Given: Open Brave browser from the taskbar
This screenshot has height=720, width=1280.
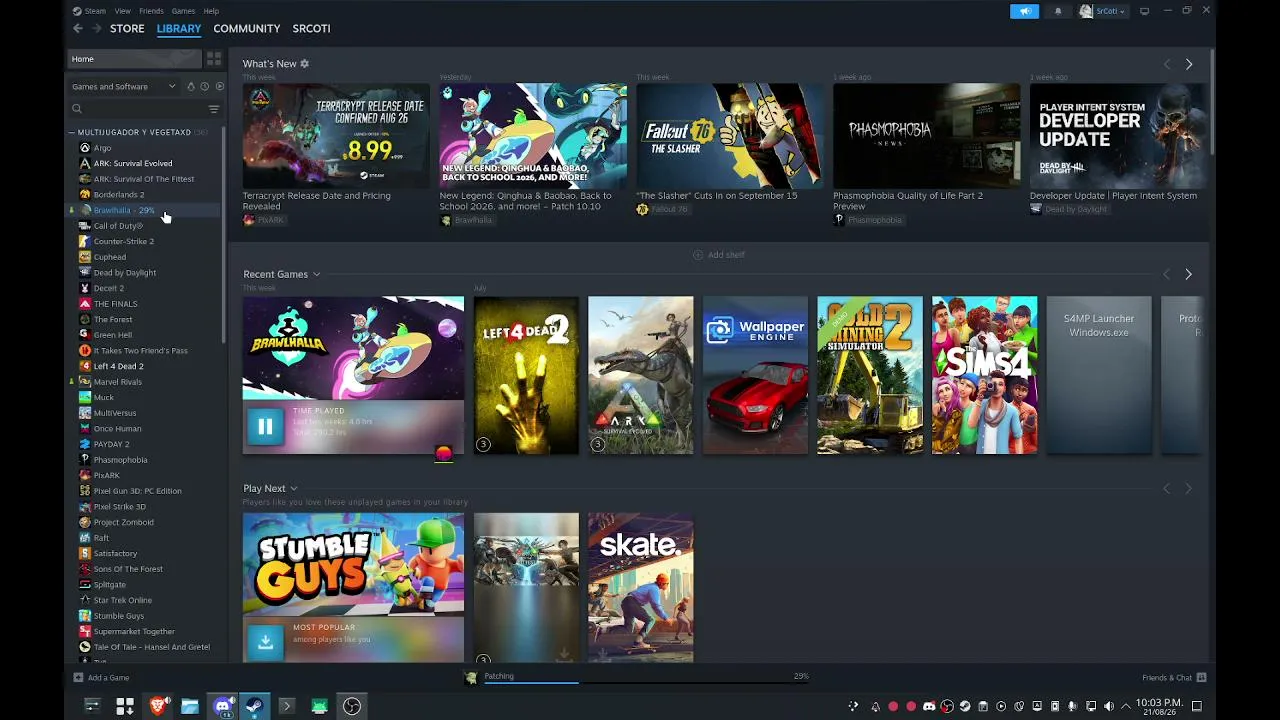Looking at the screenshot, I should click(x=157, y=706).
